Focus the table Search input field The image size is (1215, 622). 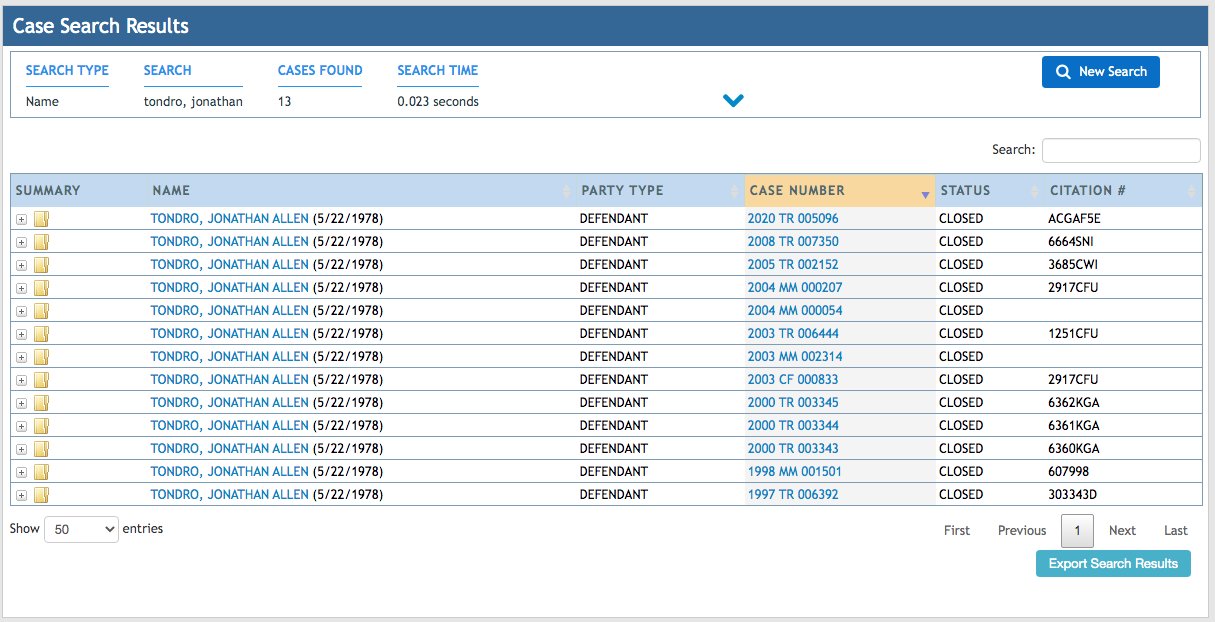coord(1121,150)
